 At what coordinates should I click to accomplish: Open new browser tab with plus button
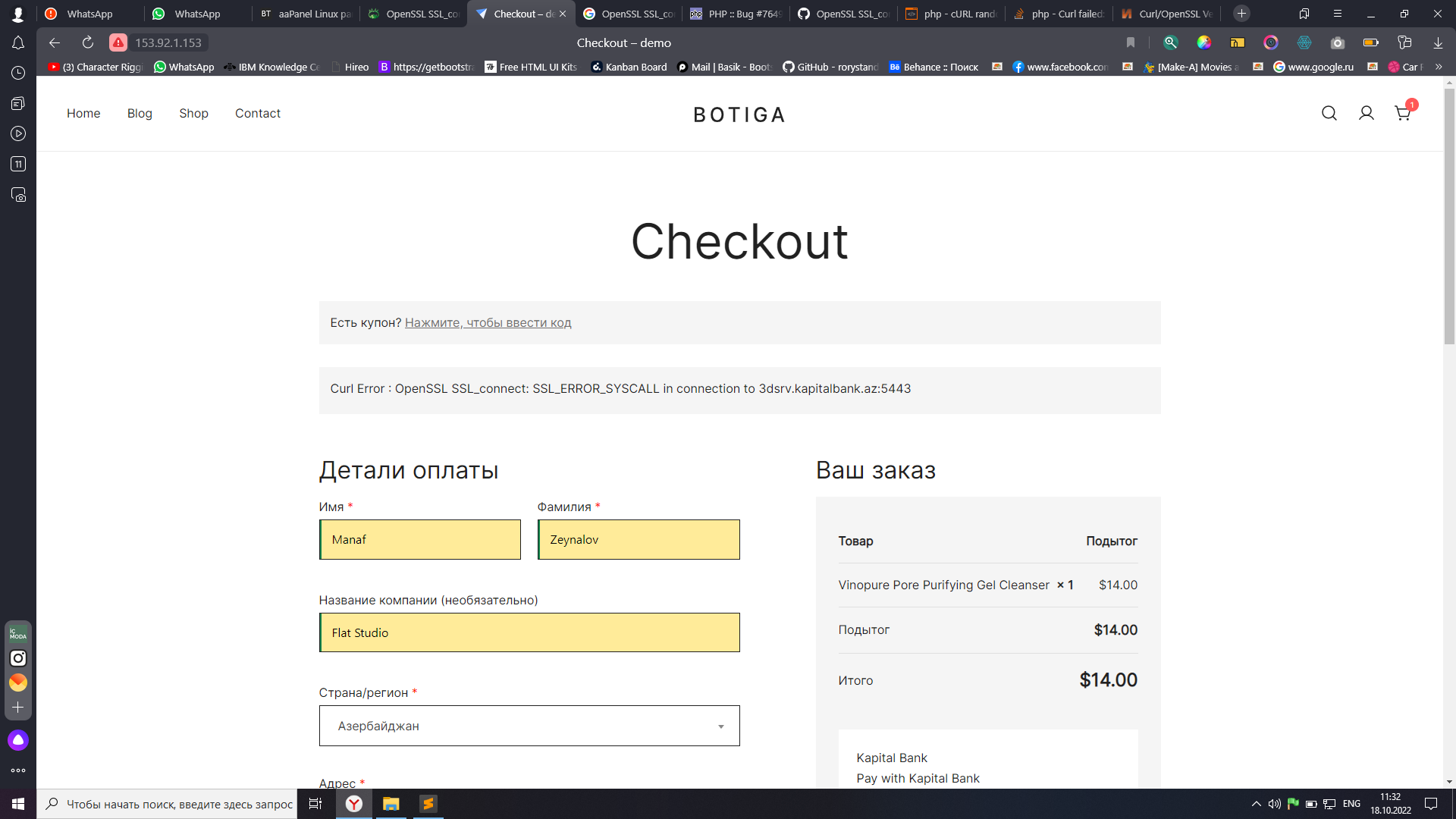(1241, 14)
